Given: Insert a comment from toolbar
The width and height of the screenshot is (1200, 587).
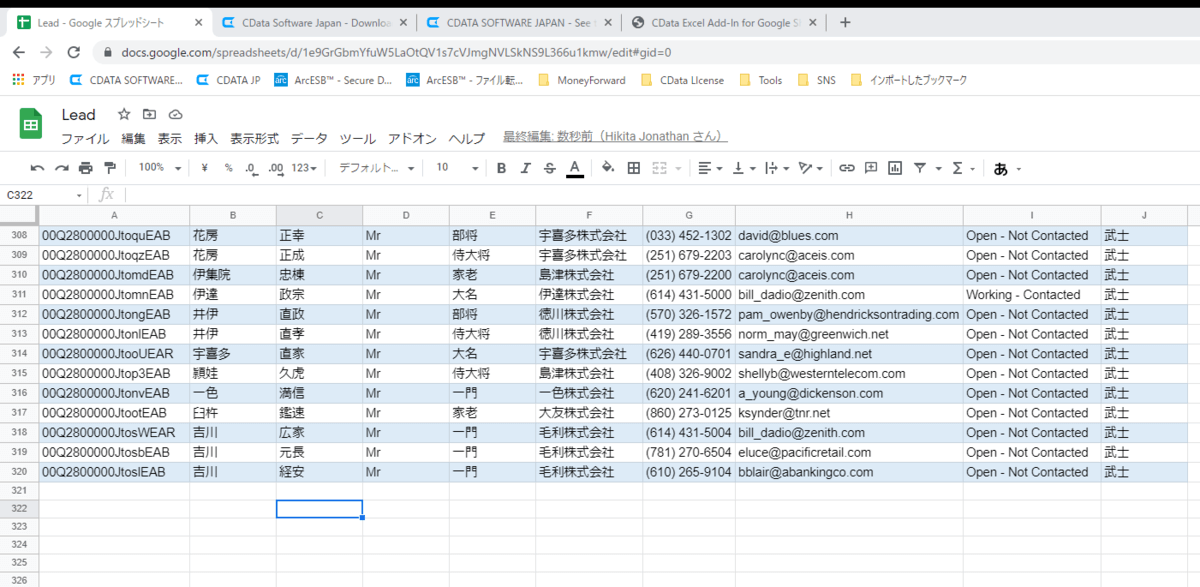Looking at the screenshot, I should 871,168.
